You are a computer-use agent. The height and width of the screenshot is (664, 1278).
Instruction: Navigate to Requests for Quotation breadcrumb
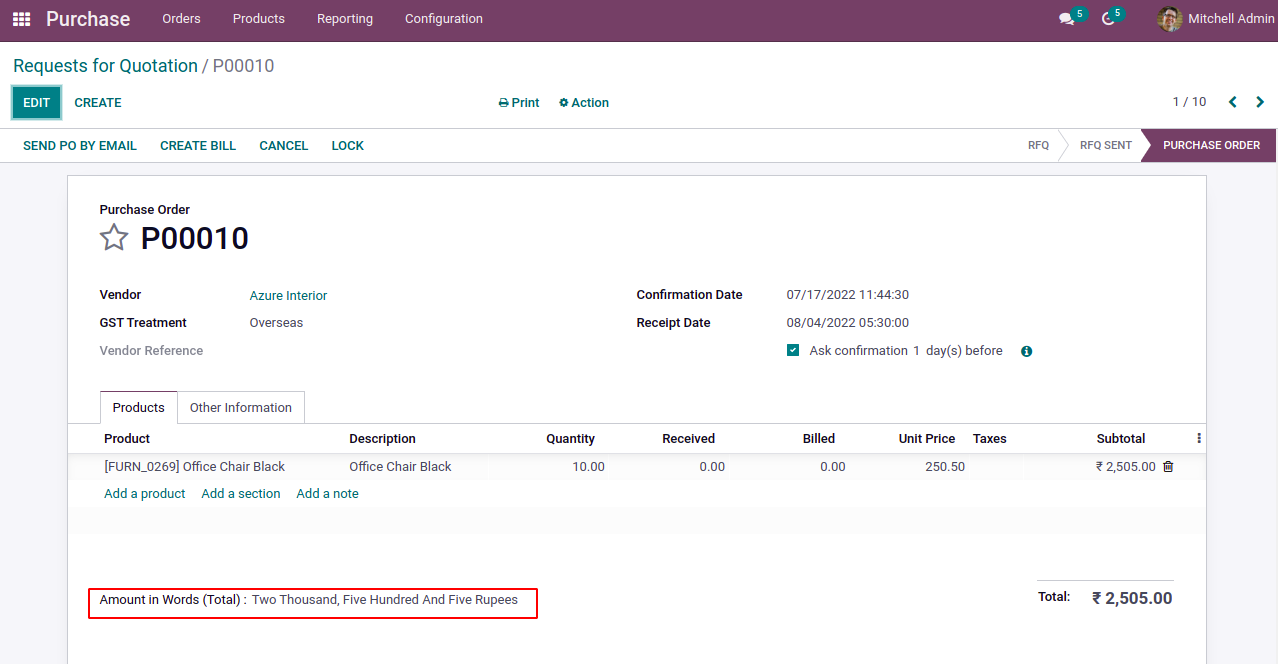tap(105, 66)
